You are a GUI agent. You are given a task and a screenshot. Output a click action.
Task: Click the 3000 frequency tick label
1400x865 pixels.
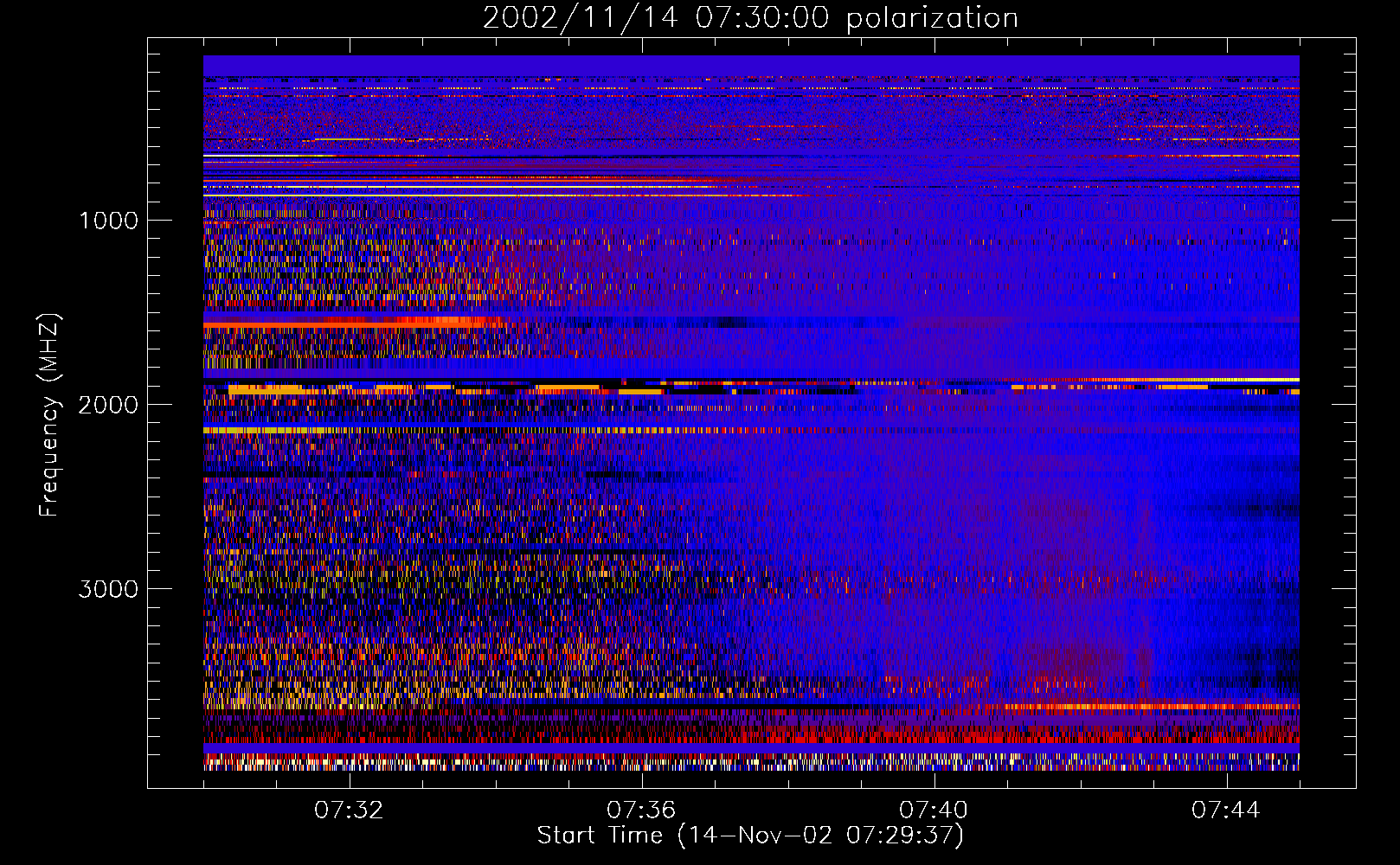coord(109,589)
